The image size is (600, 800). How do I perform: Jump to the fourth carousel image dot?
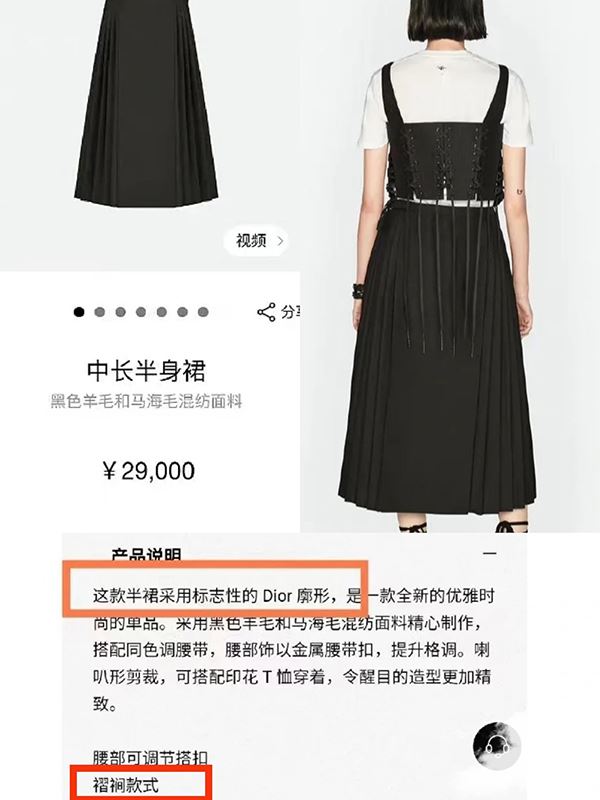(141, 312)
